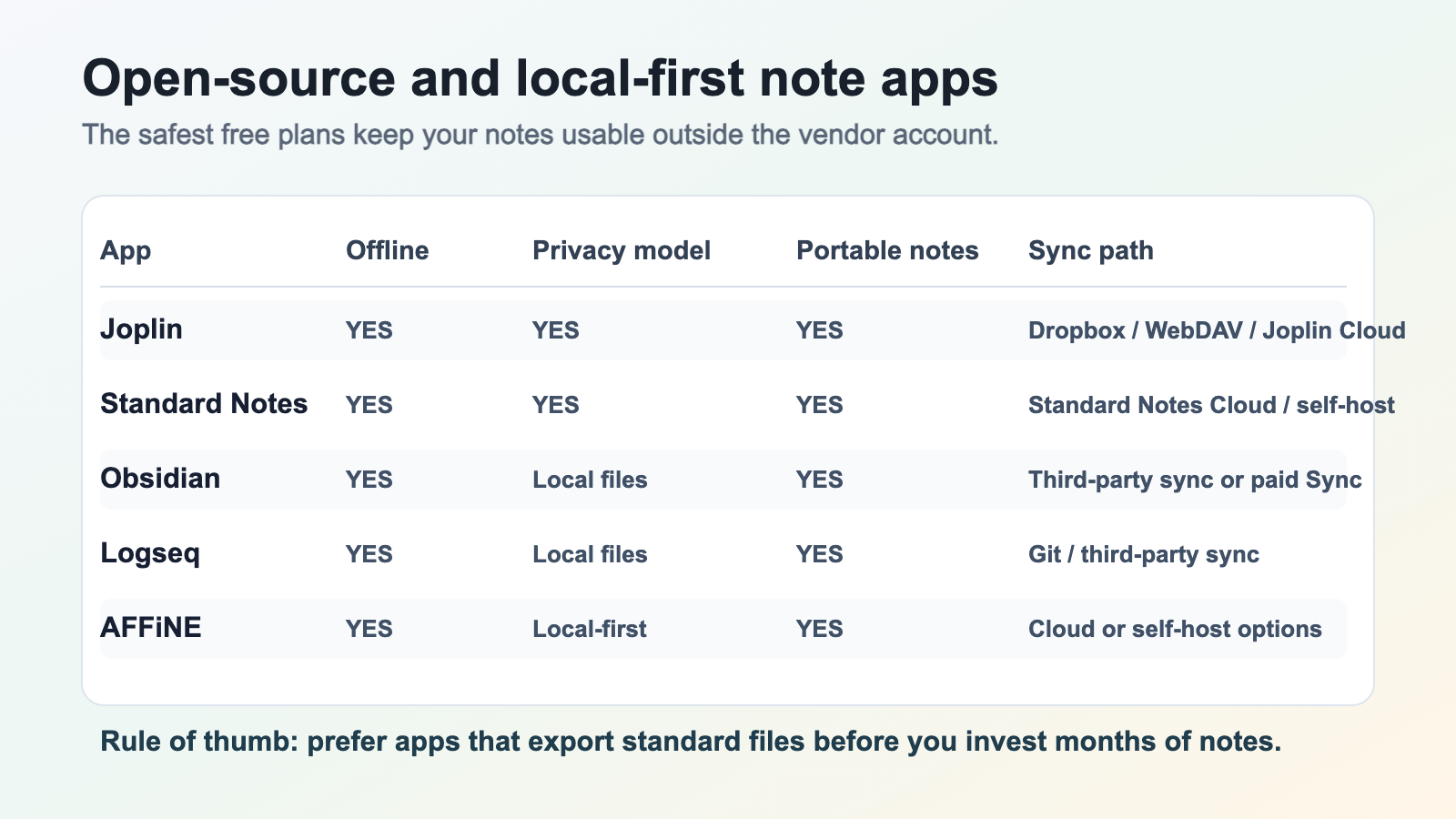The image size is (1456, 819).
Task: Select the Standard Notes app name
Action: point(204,404)
